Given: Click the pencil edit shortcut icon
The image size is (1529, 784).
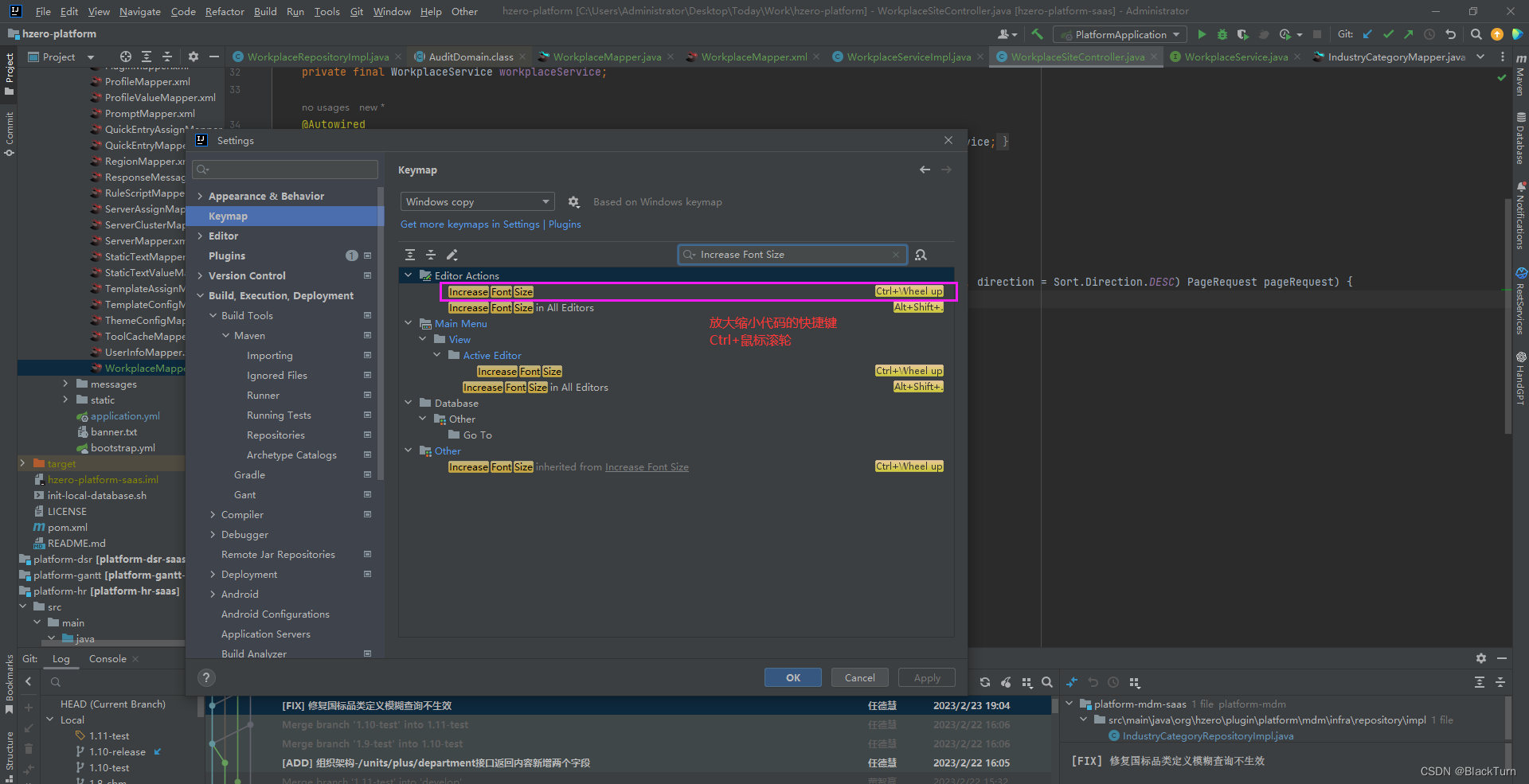Looking at the screenshot, I should (x=452, y=255).
